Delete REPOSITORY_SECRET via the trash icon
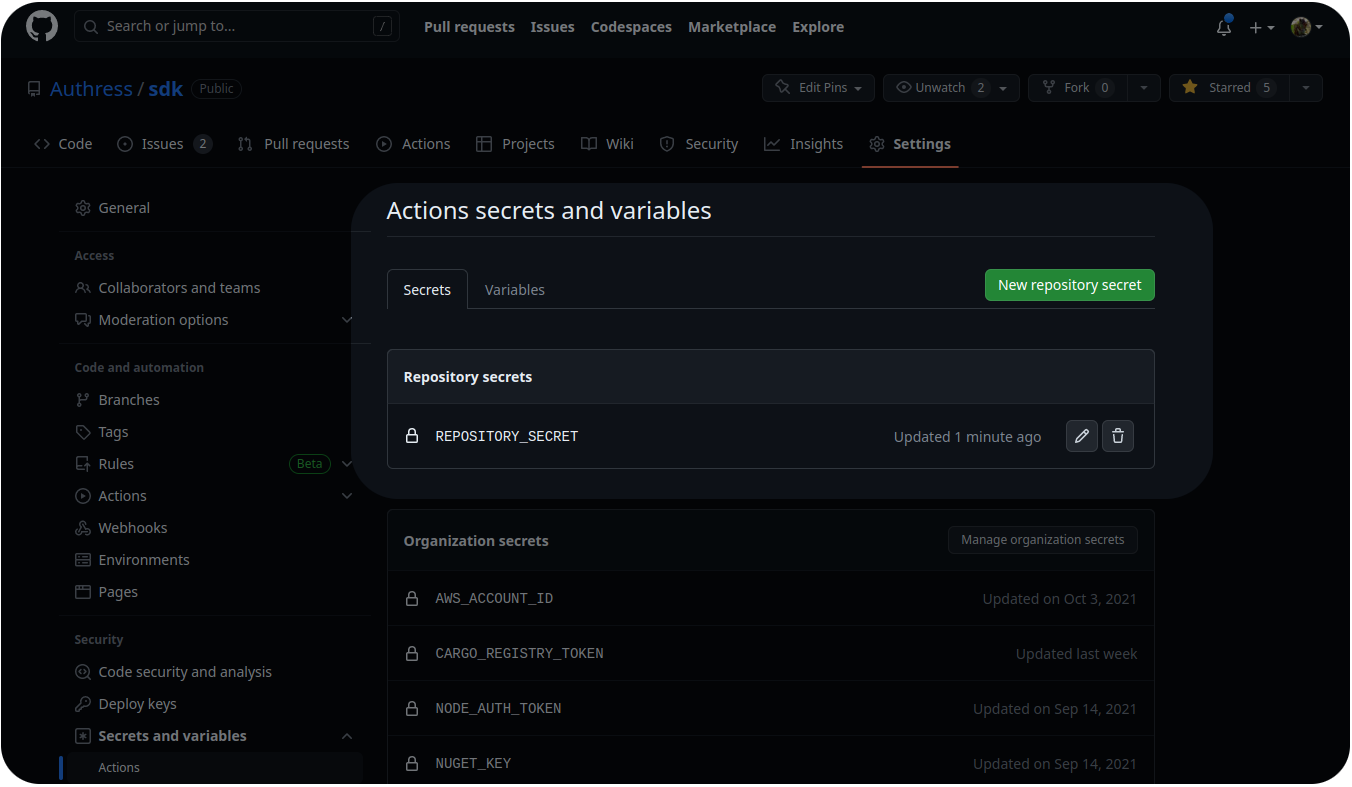 pos(1117,435)
